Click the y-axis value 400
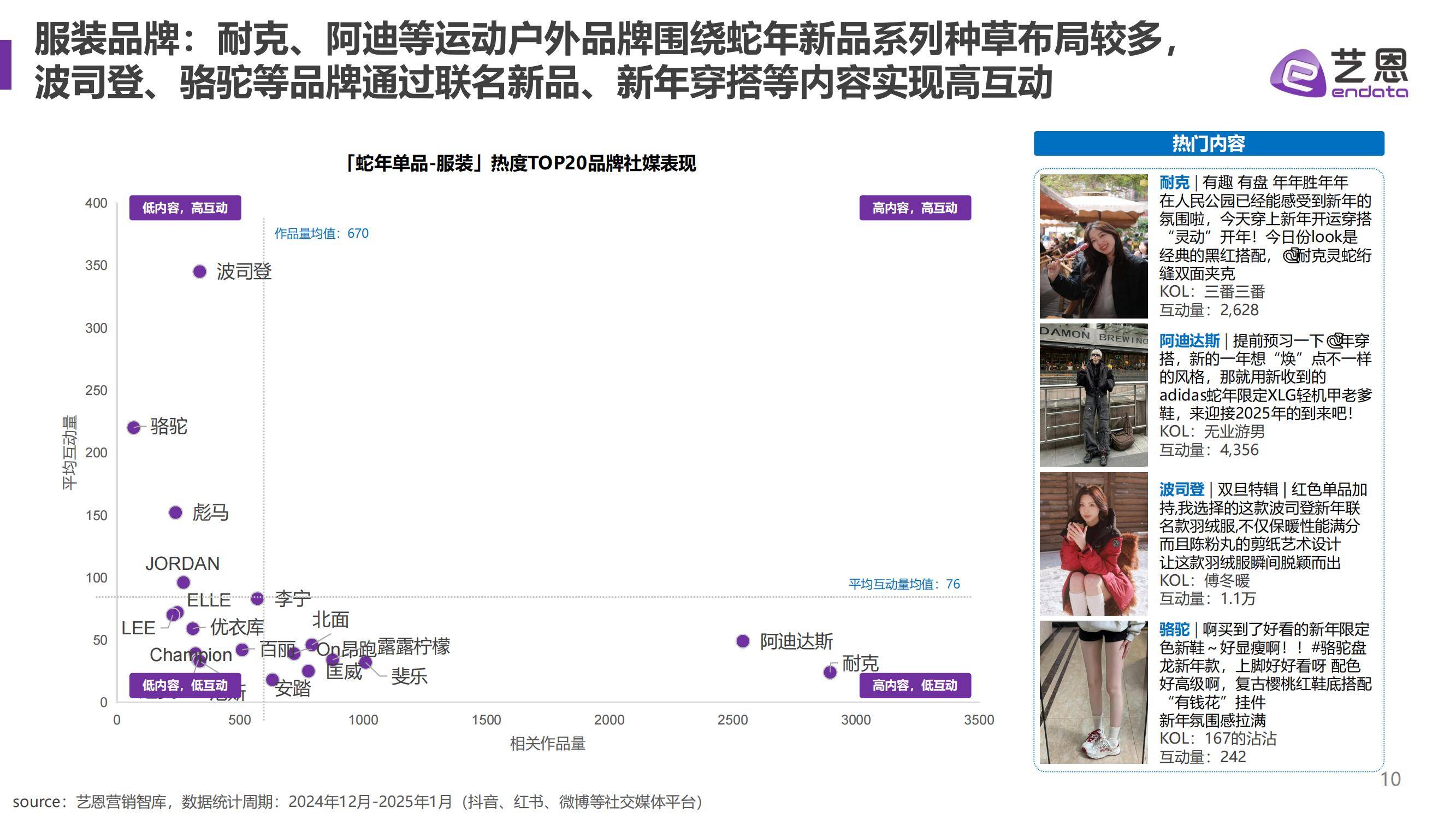 point(96,203)
